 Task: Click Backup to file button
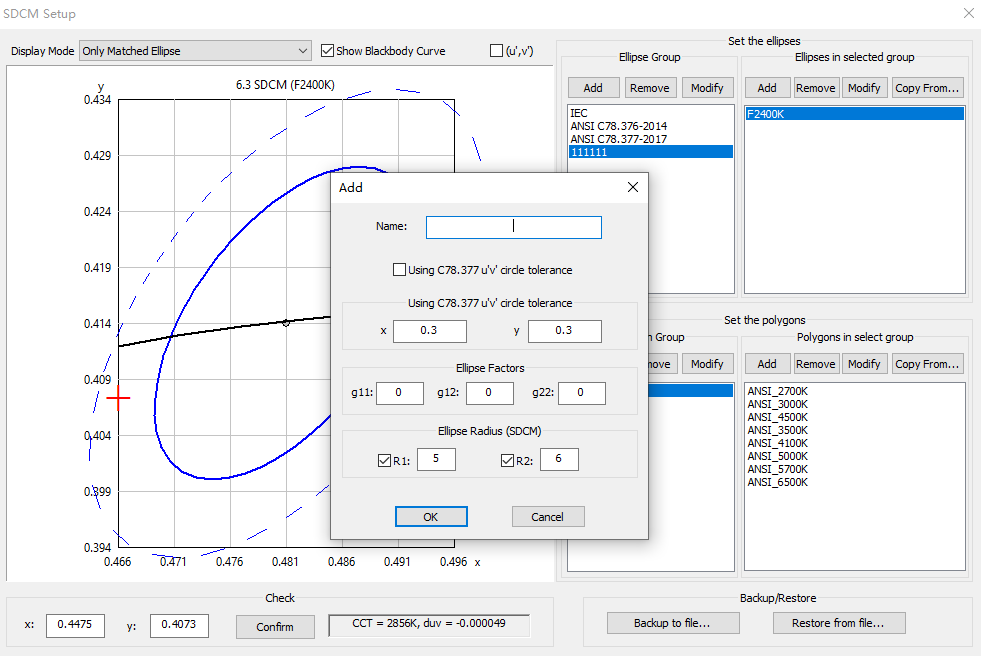tap(673, 623)
